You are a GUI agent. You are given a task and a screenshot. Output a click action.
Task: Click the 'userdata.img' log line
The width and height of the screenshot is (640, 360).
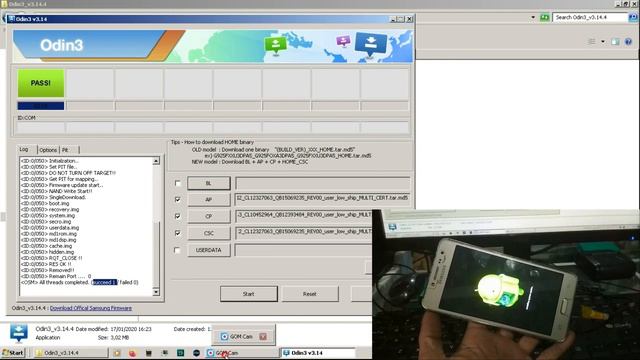[50, 228]
